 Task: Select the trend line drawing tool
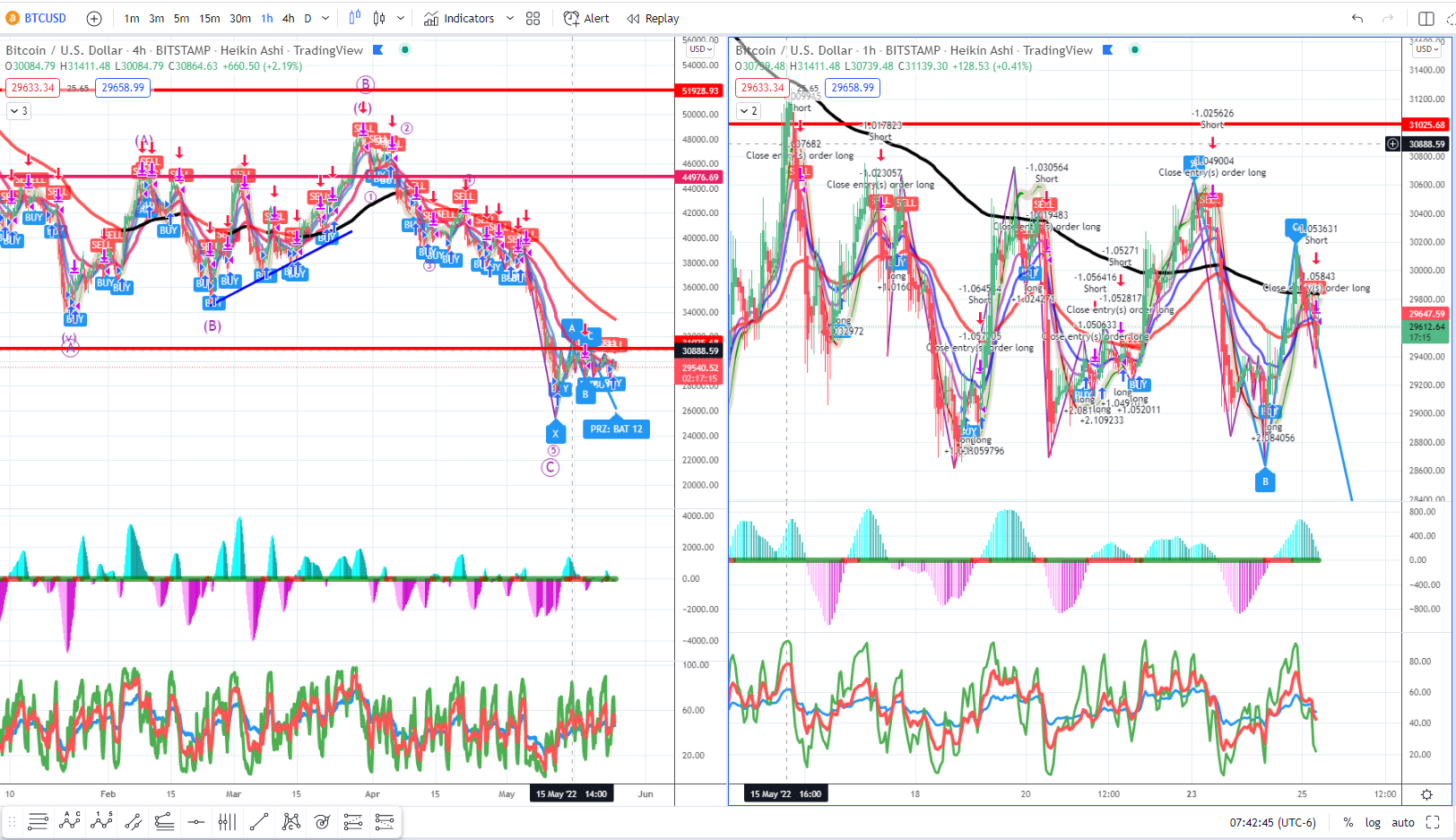(x=259, y=822)
